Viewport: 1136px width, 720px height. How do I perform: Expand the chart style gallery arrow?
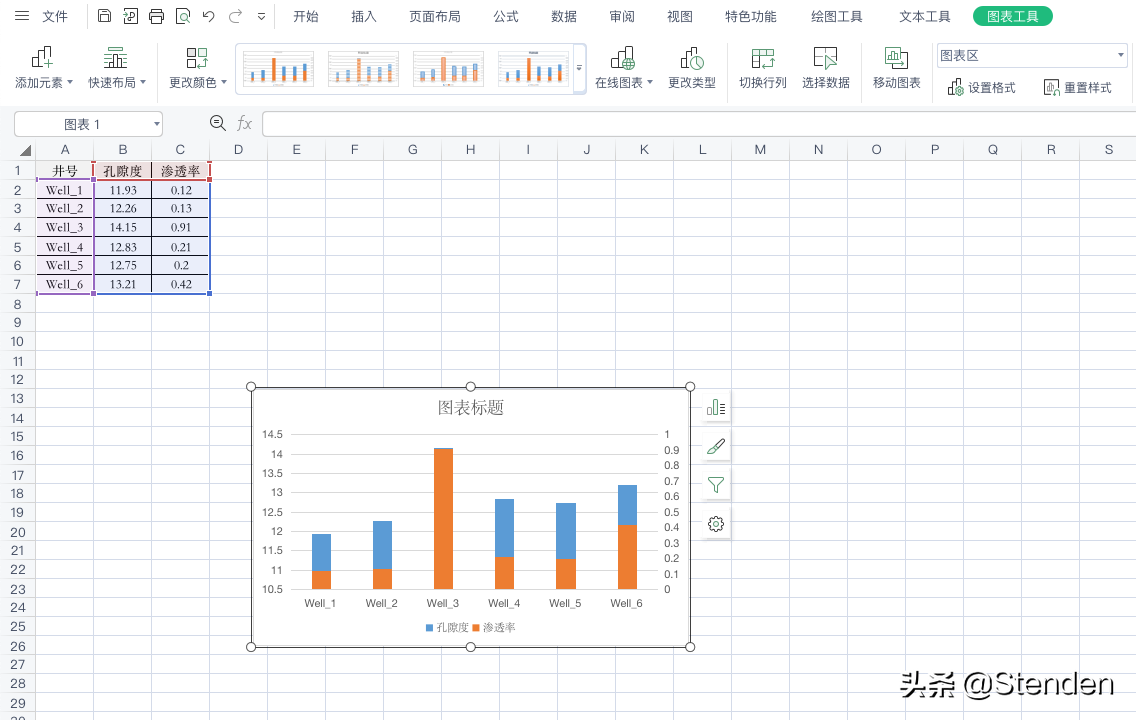(x=579, y=68)
